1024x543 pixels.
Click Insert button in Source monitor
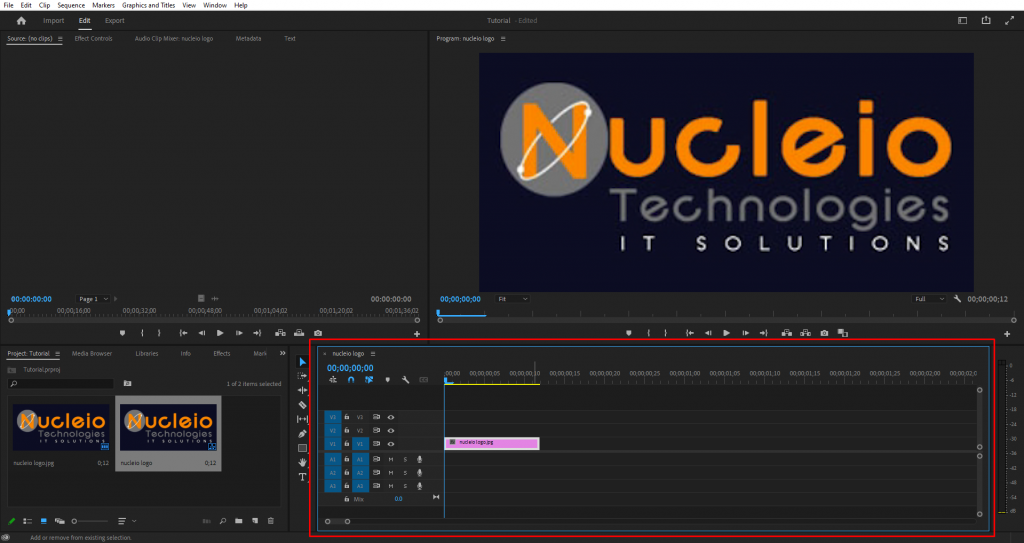pos(280,333)
